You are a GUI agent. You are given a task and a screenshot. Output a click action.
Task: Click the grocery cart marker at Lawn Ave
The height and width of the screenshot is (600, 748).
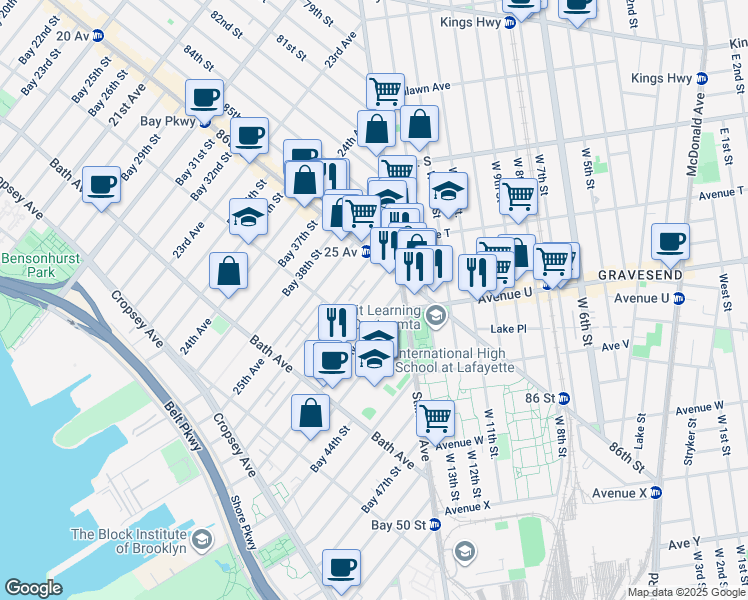(x=385, y=92)
